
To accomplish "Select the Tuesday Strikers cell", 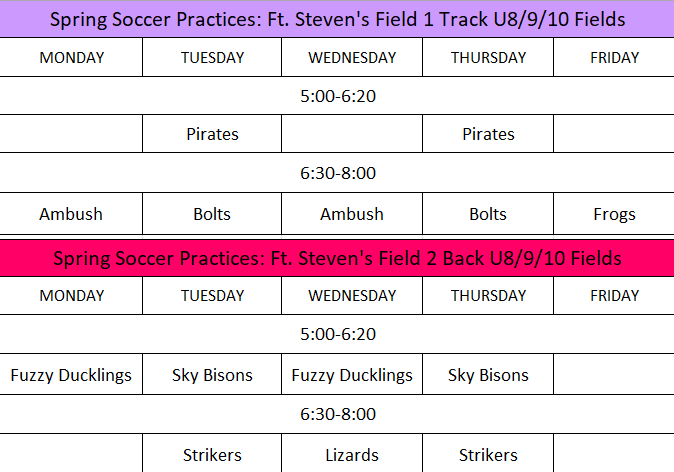I will (x=212, y=455).
